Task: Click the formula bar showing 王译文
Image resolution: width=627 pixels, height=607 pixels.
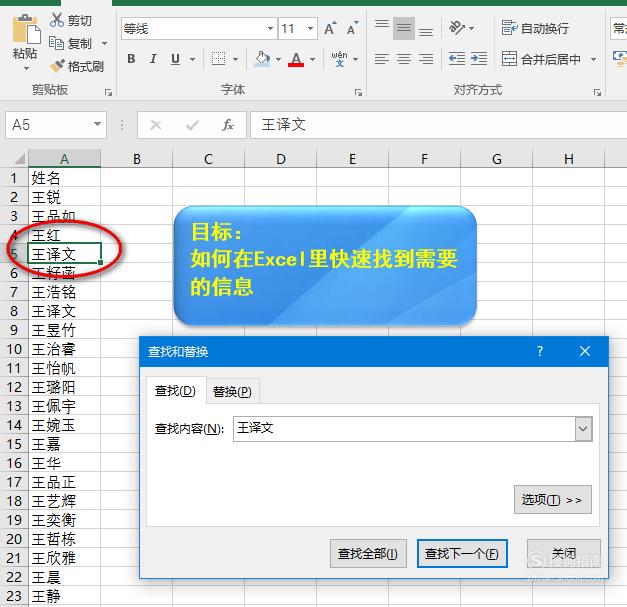Action: pos(438,125)
